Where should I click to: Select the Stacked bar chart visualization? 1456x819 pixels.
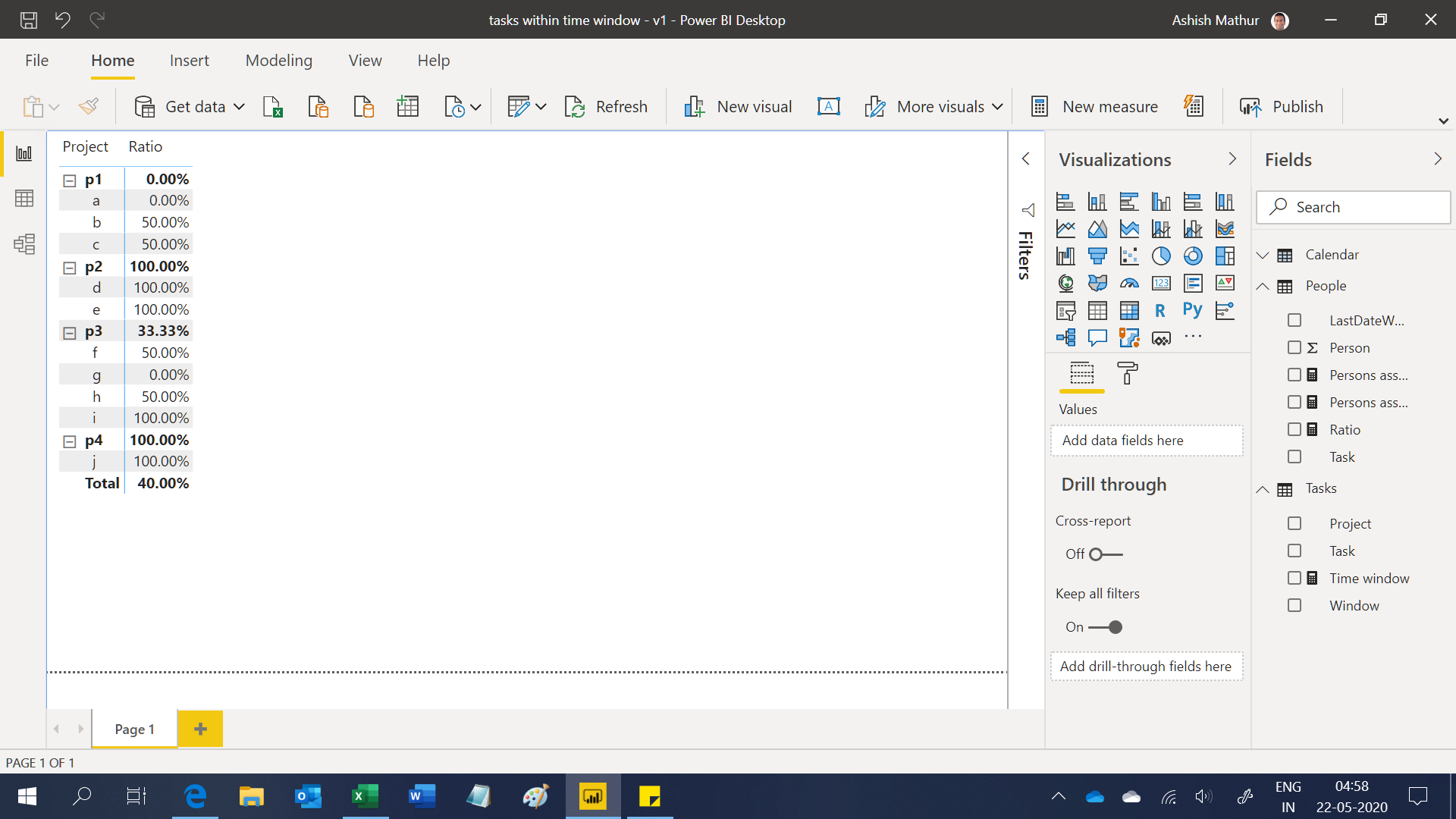(x=1065, y=202)
